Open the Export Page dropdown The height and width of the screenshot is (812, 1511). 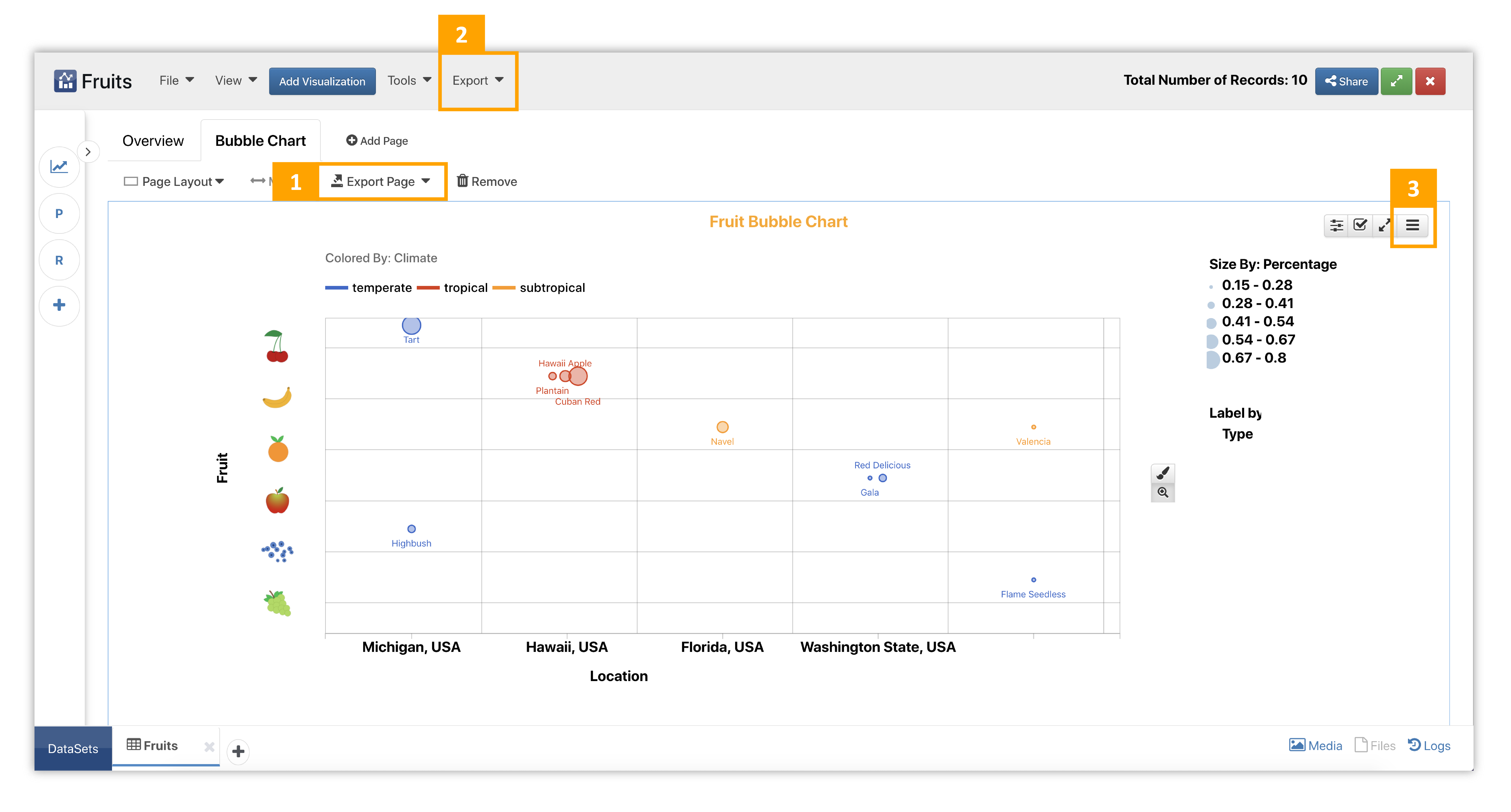click(381, 182)
